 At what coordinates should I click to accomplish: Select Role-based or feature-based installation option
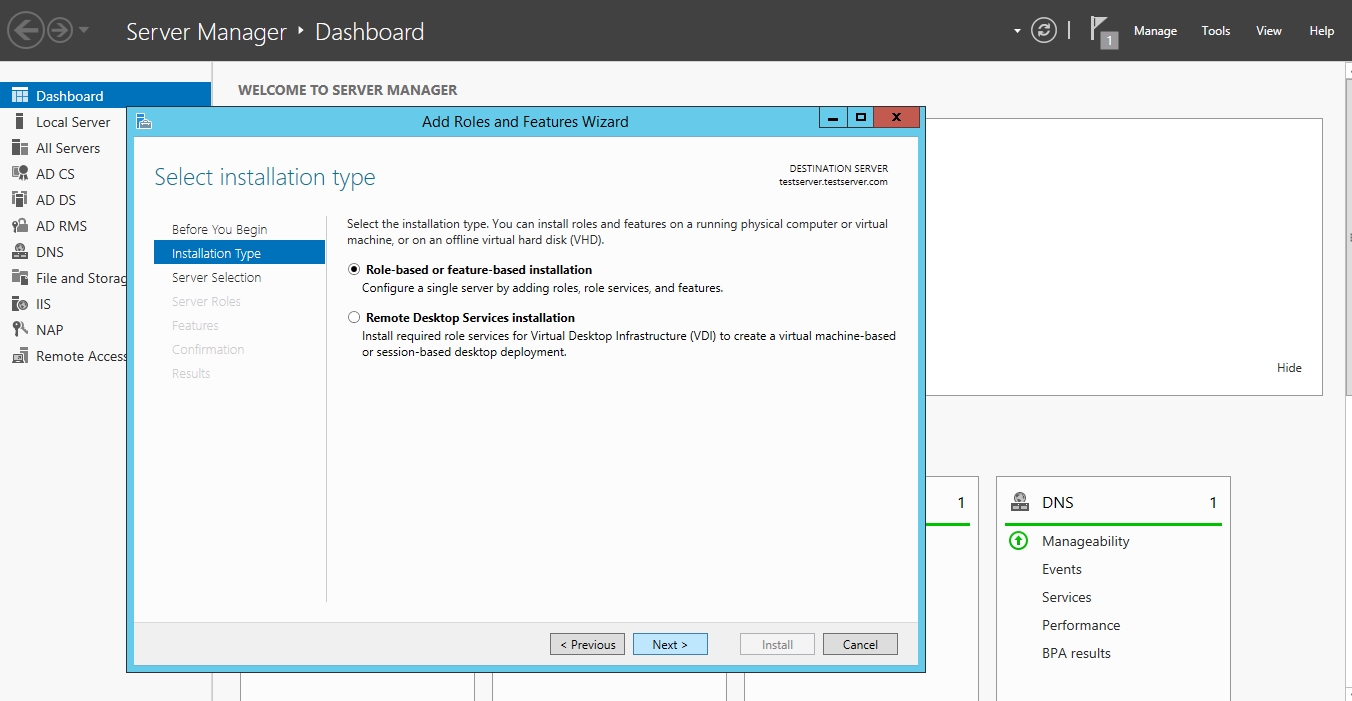tap(354, 270)
